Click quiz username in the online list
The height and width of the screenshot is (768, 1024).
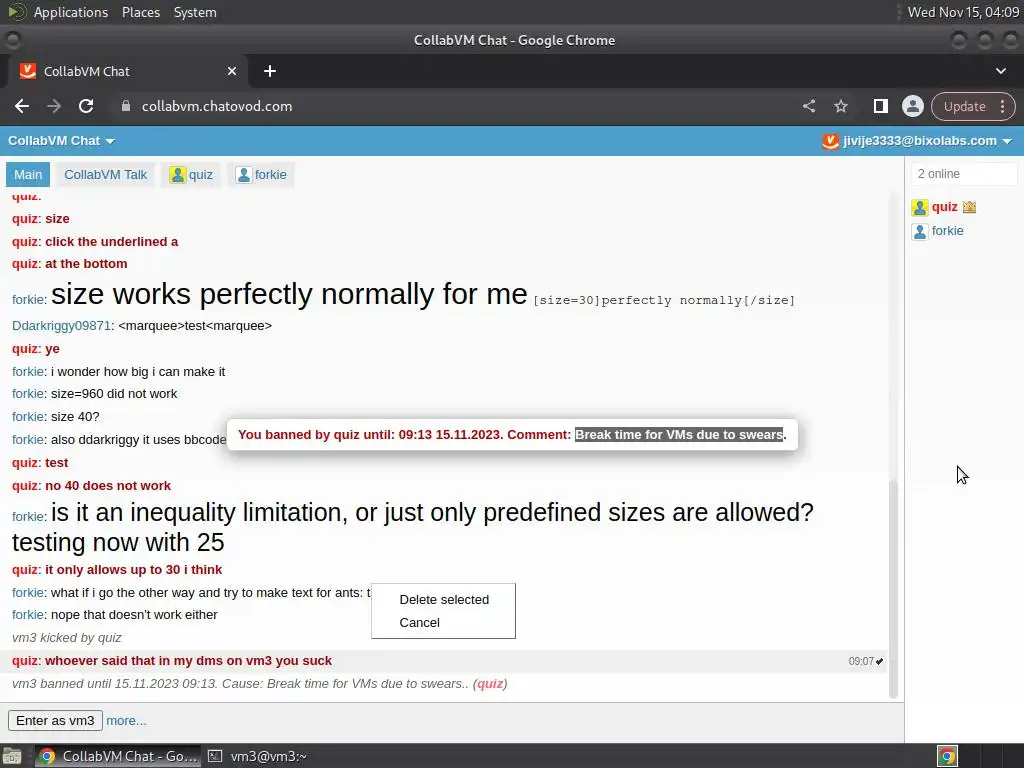(944, 207)
